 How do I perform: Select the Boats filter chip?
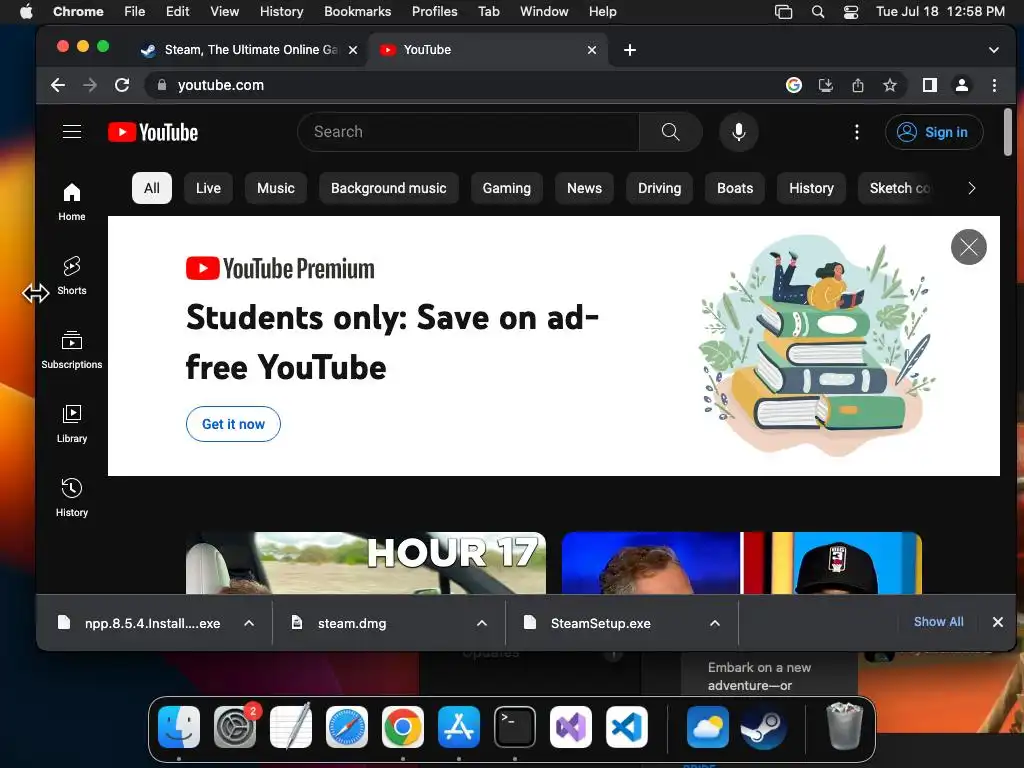point(735,188)
